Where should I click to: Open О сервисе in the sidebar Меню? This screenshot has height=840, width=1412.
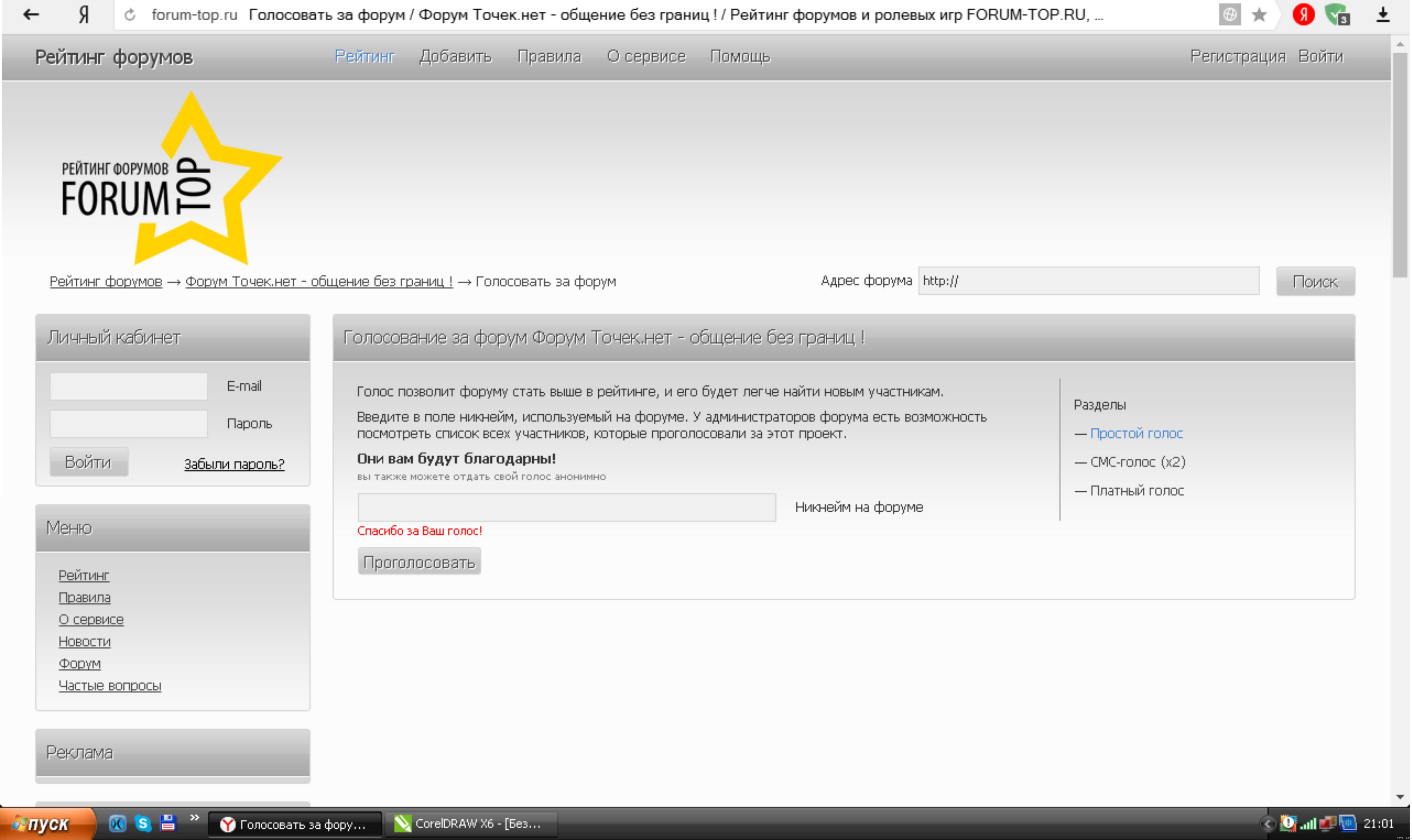tap(91, 619)
